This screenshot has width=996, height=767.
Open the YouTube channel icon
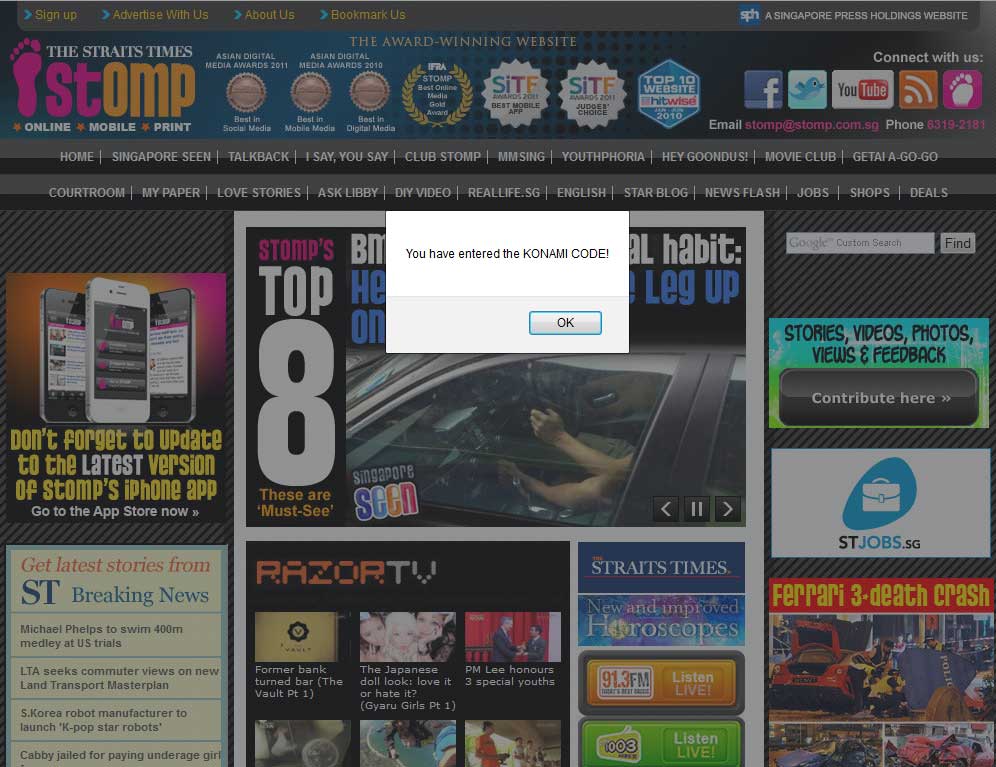[x=862, y=90]
